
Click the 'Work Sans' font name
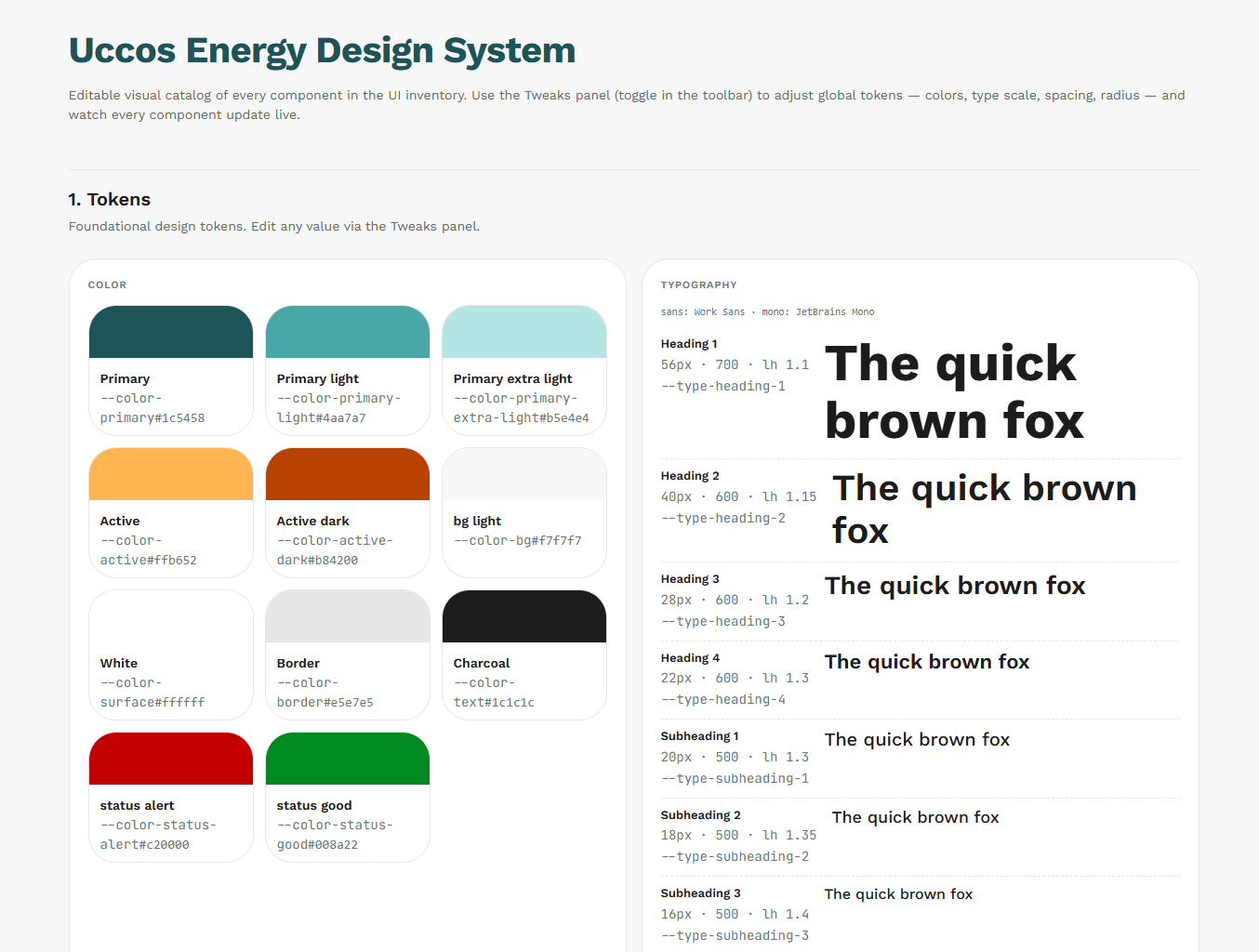(x=719, y=312)
